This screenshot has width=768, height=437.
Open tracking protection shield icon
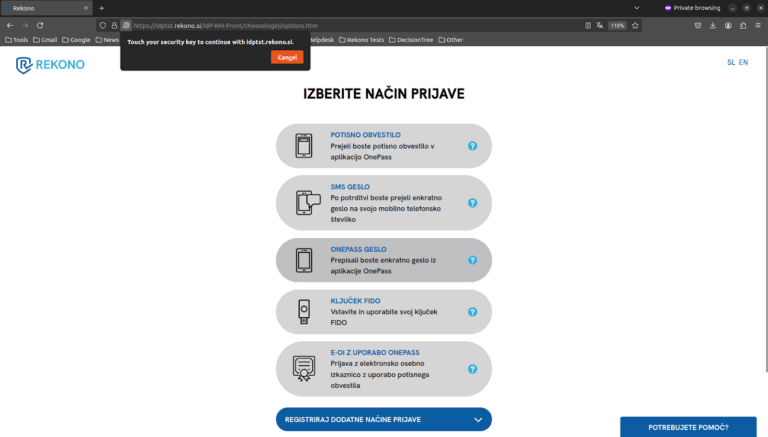pos(103,25)
